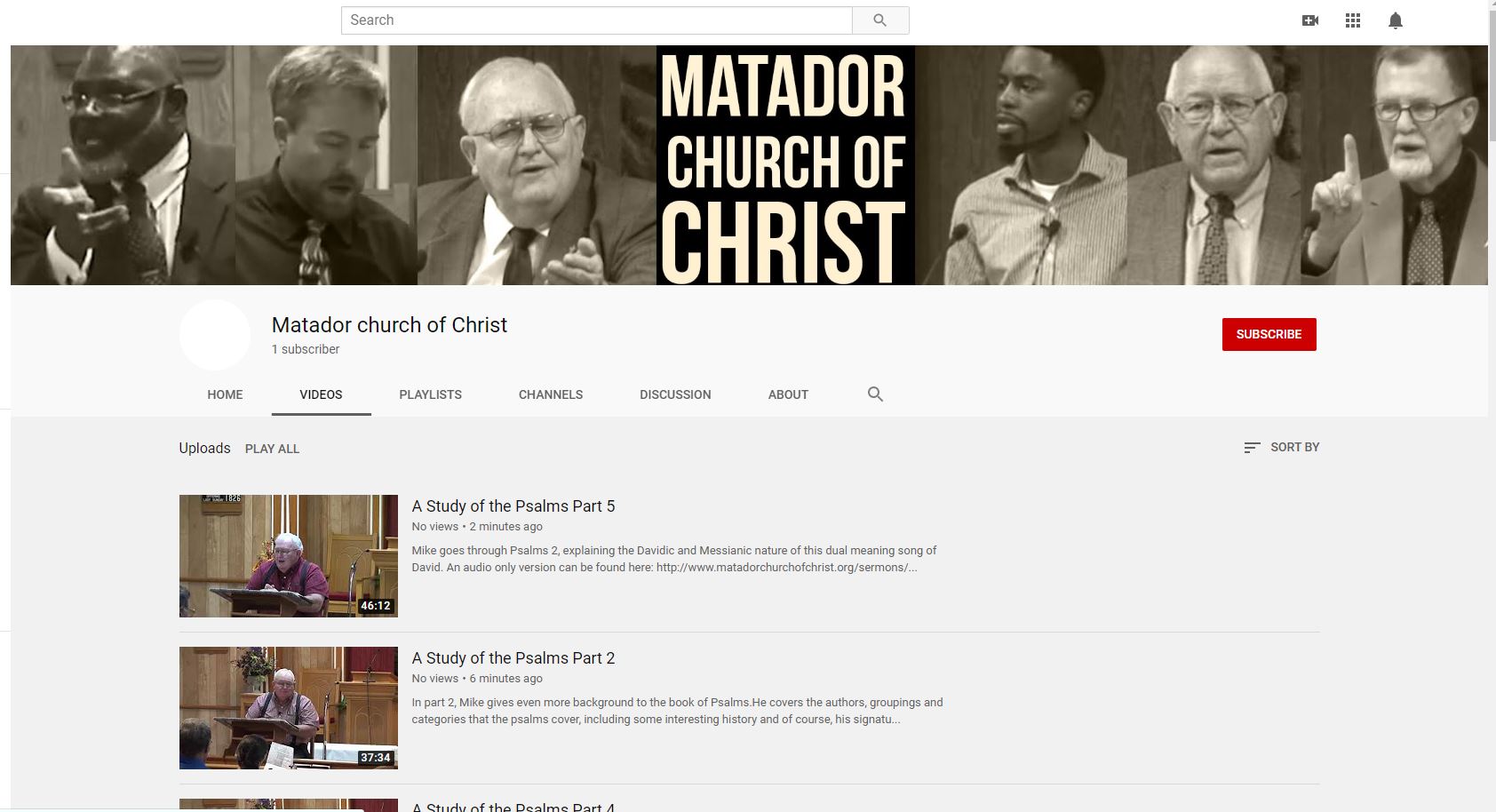Click the Uploads heading
1496x812 pixels.
pos(204,449)
